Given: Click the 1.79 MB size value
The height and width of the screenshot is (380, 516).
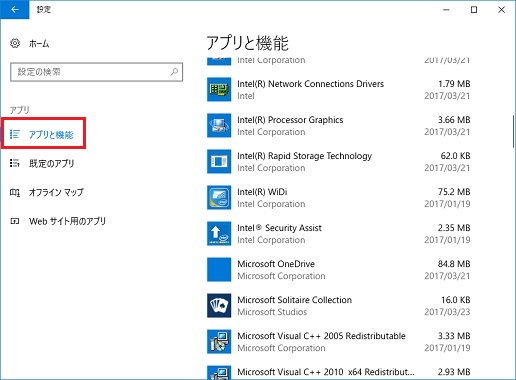Looking at the screenshot, I should (x=454, y=84).
